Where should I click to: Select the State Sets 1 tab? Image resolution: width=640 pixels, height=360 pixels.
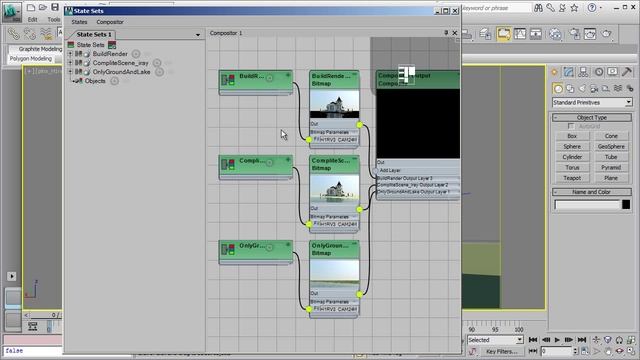(x=93, y=34)
